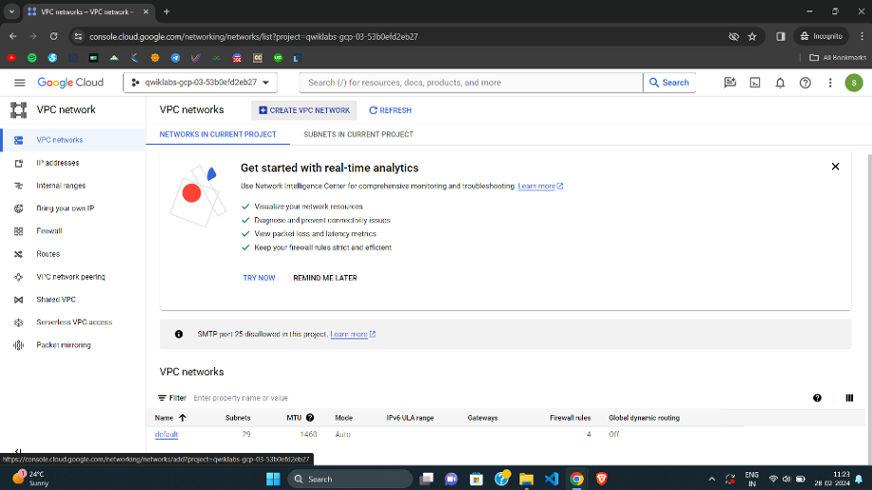Open Visual Studio Code from taskbar
872x490 pixels.
[551, 479]
